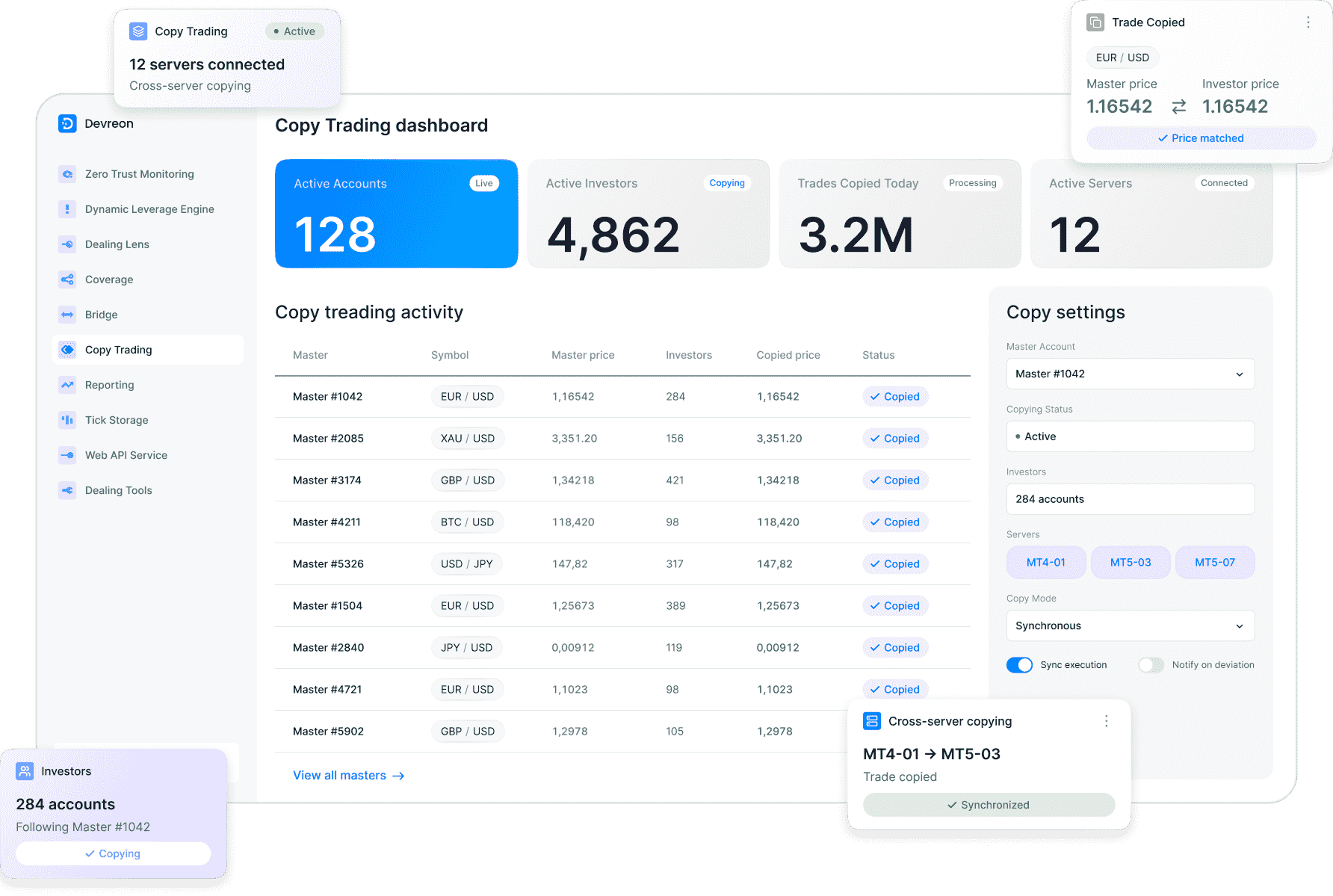Click the Active badge on Copy Trading card
The image size is (1333, 896).
point(294,31)
